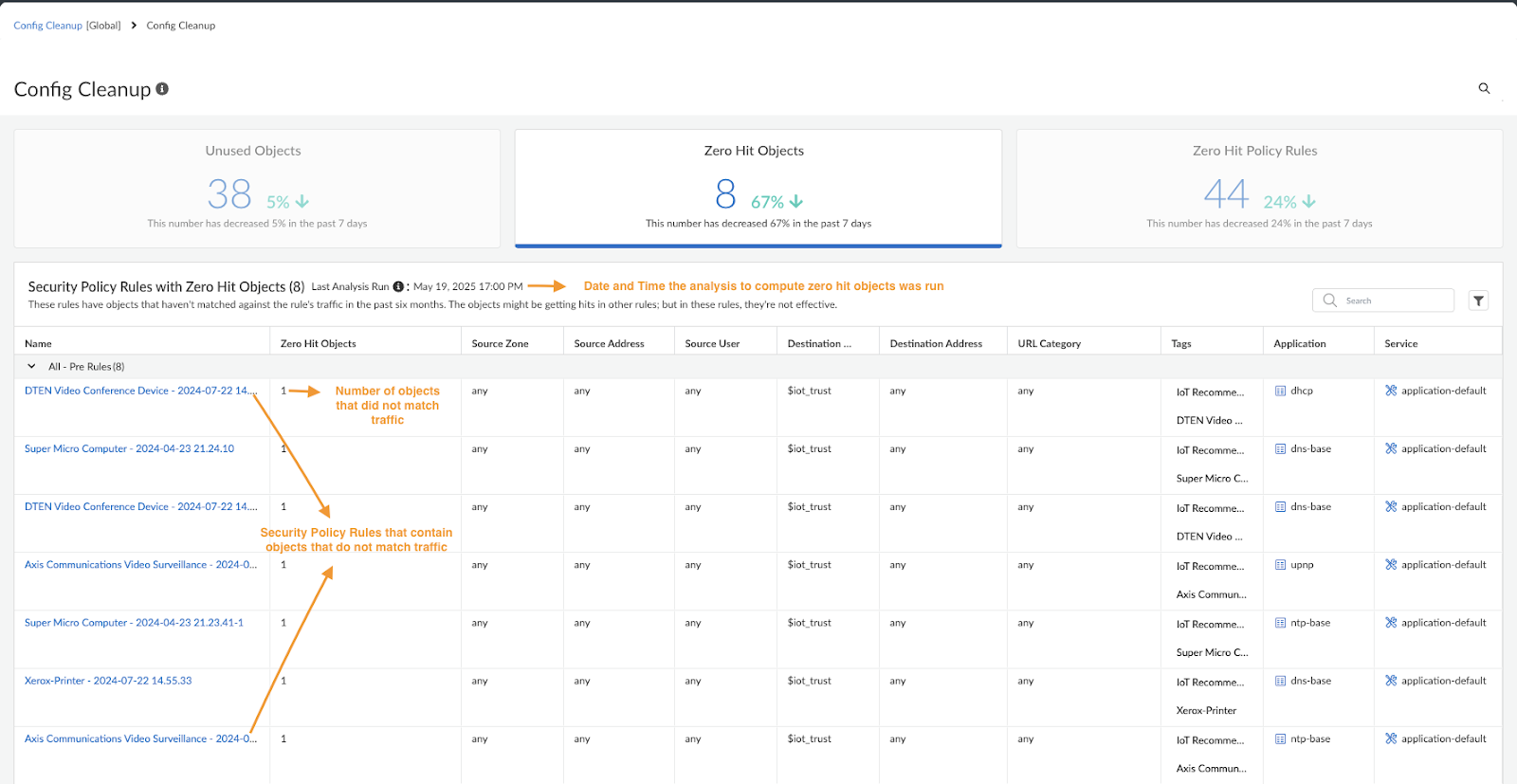
Task: Open Xerox-Printer 2024-07-22 rule link
Action: point(108,681)
